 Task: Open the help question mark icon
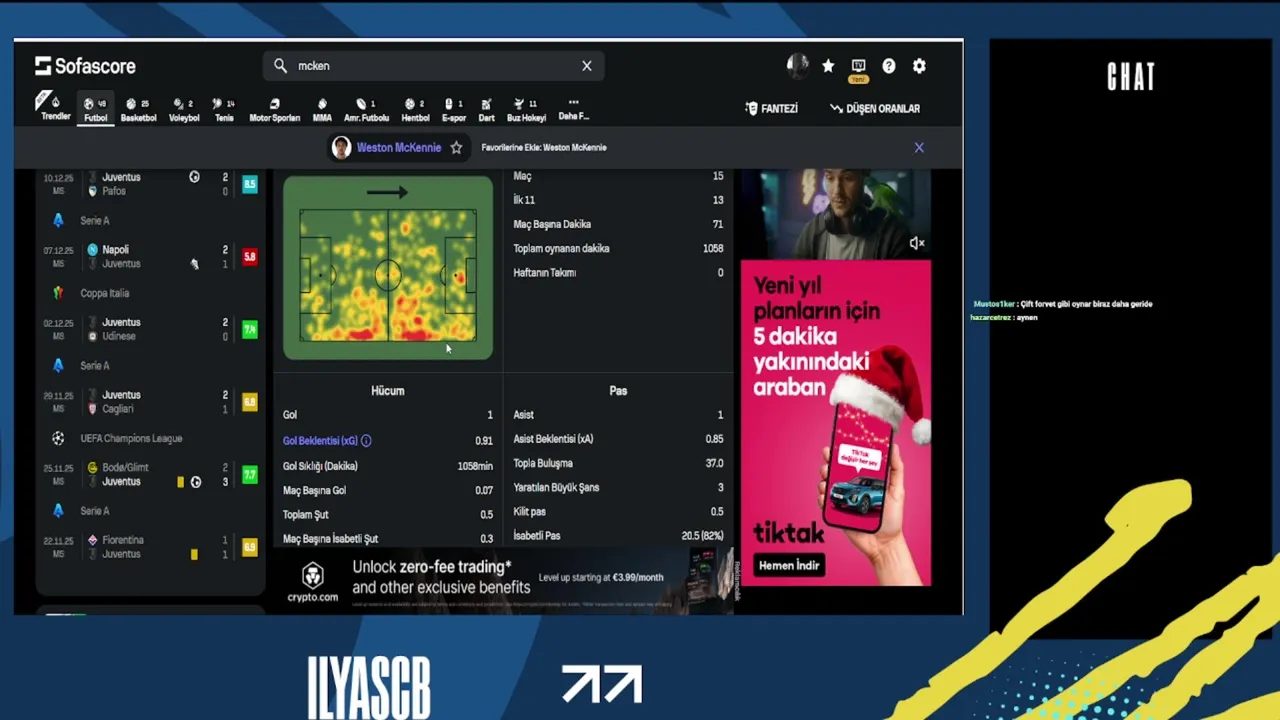tap(889, 66)
